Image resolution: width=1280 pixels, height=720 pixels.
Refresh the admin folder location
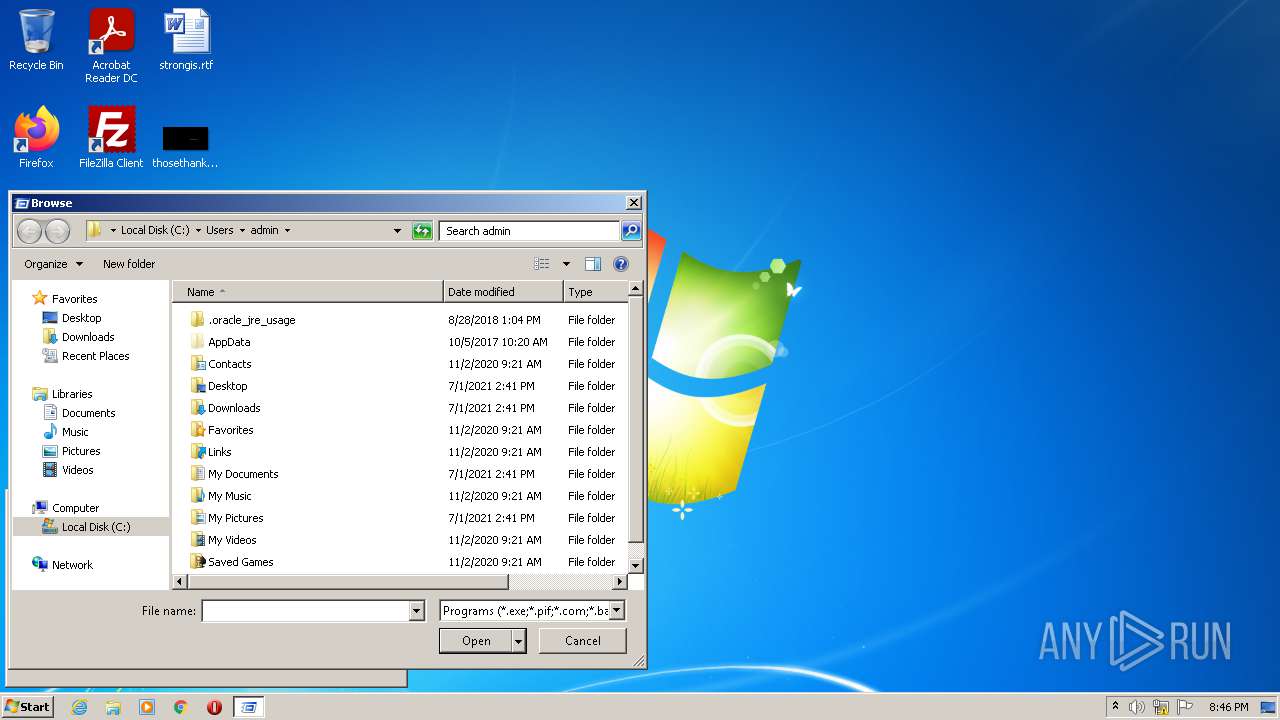pyautogui.click(x=422, y=231)
